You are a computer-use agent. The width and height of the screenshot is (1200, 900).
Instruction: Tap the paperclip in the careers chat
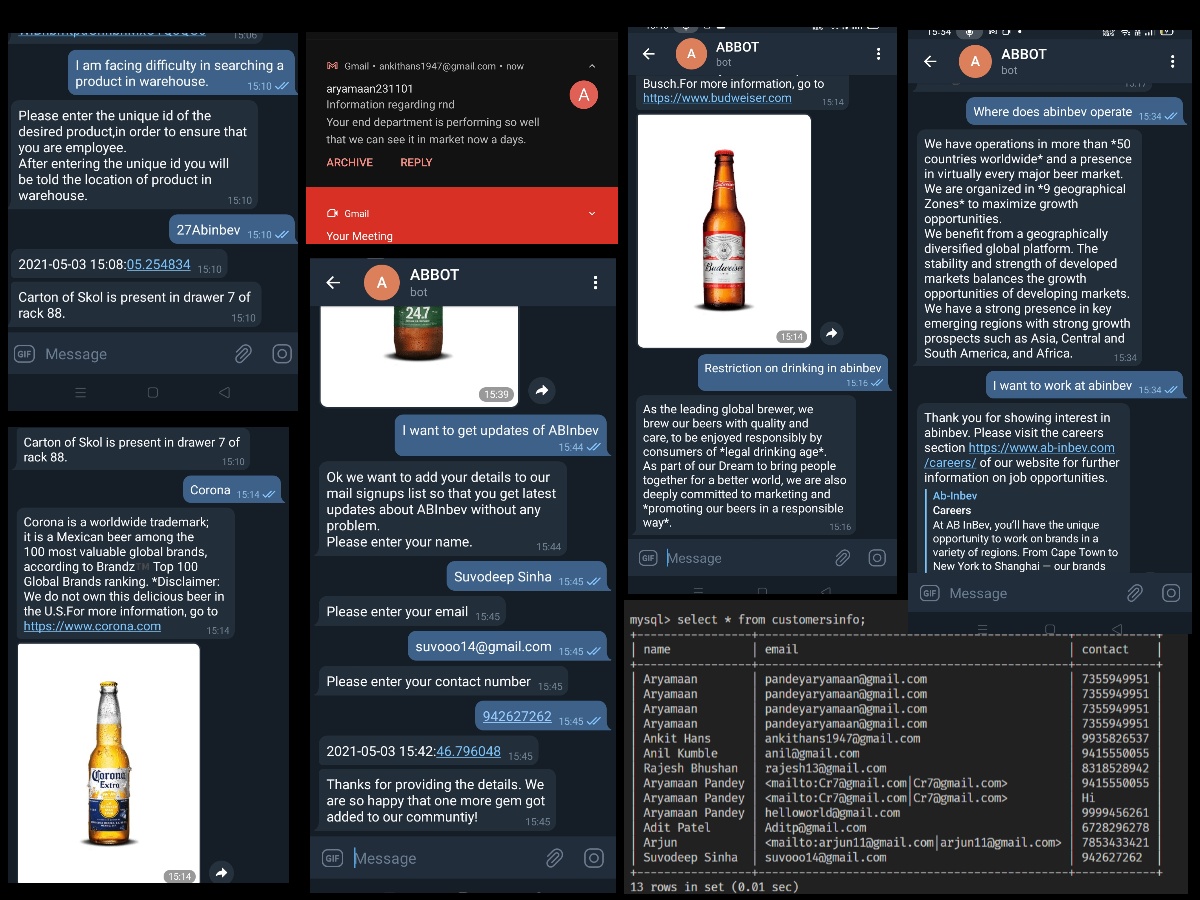pyautogui.click(x=1134, y=593)
